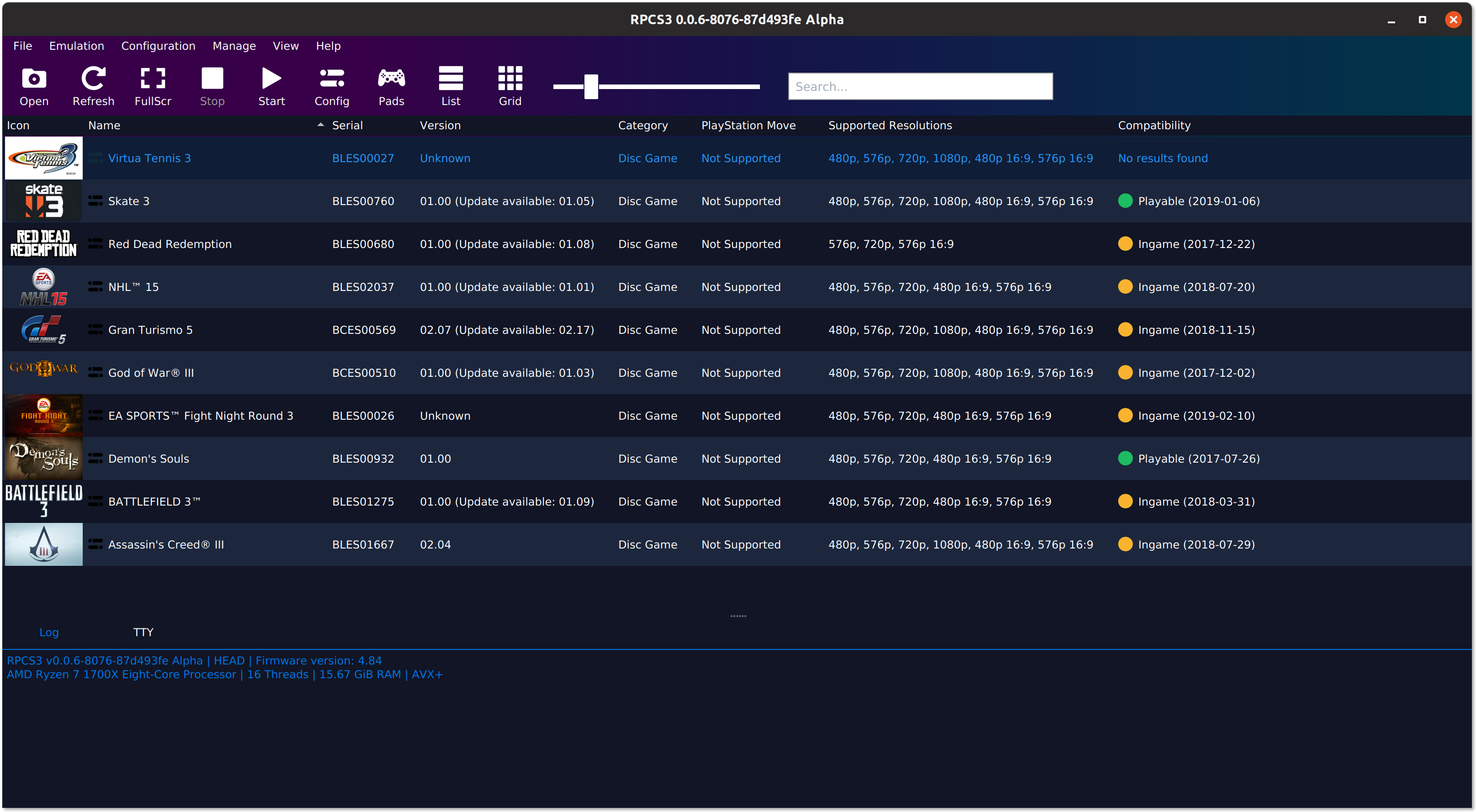Click green Playable dot for Demon's Souls
The width and height of the screenshot is (1476, 812).
(x=1125, y=459)
